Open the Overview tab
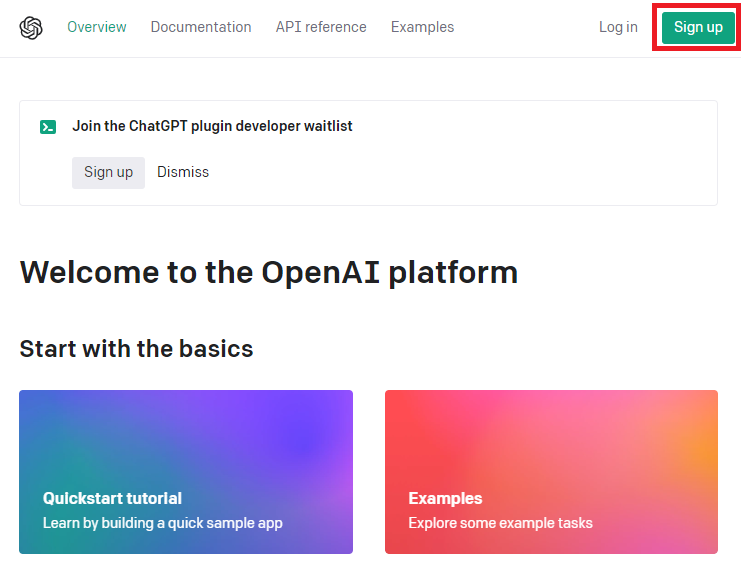The height and width of the screenshot is (561, 741). click(x=97, y=27)
